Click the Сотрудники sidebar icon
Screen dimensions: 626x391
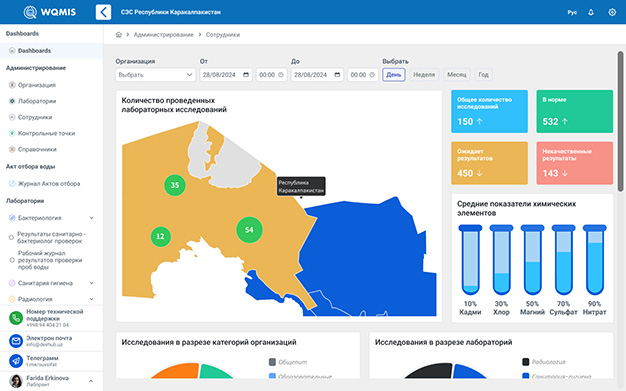pos(12,117)
